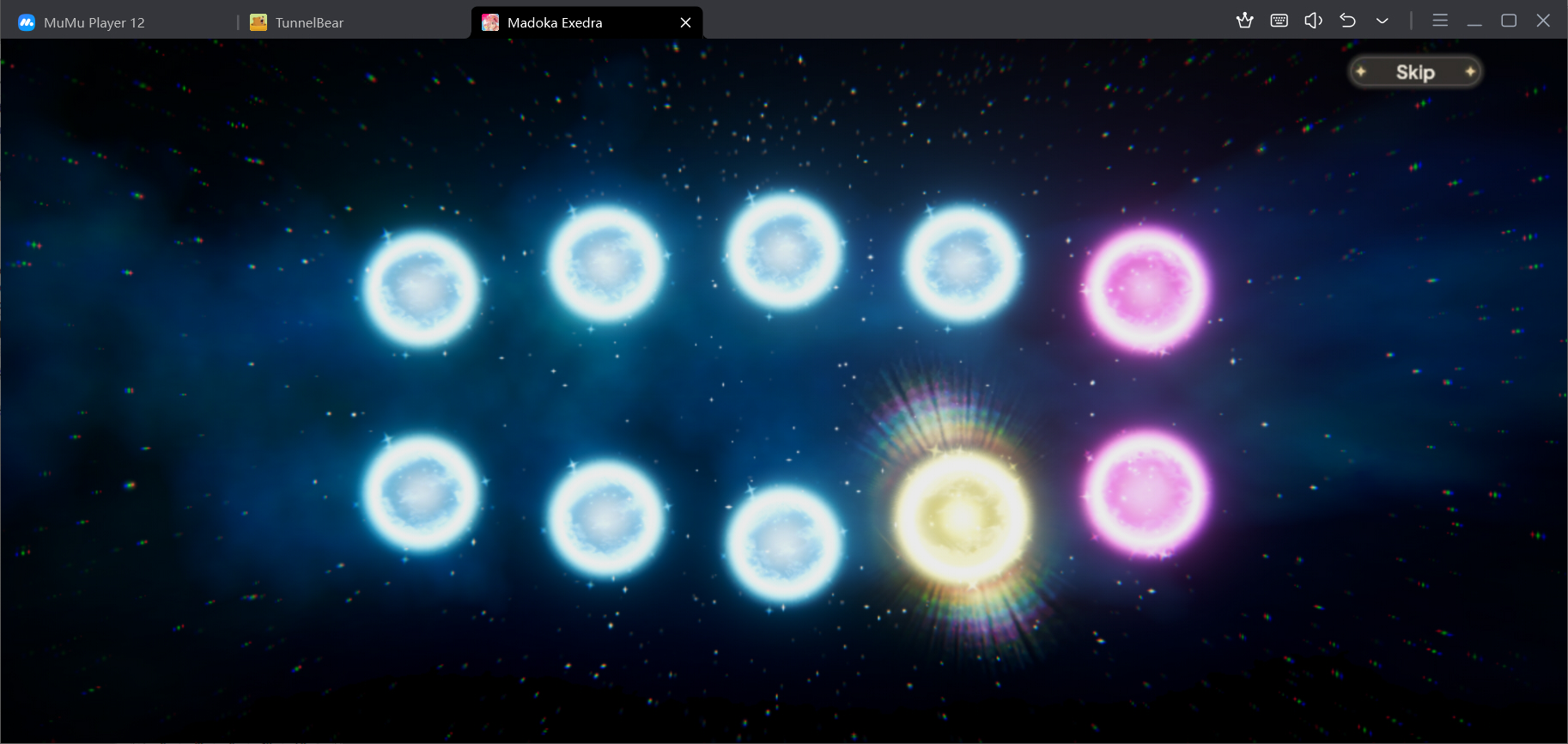1568x744 pixels.
Task: Open the crown VIP icon
Action: point(1244,21)
